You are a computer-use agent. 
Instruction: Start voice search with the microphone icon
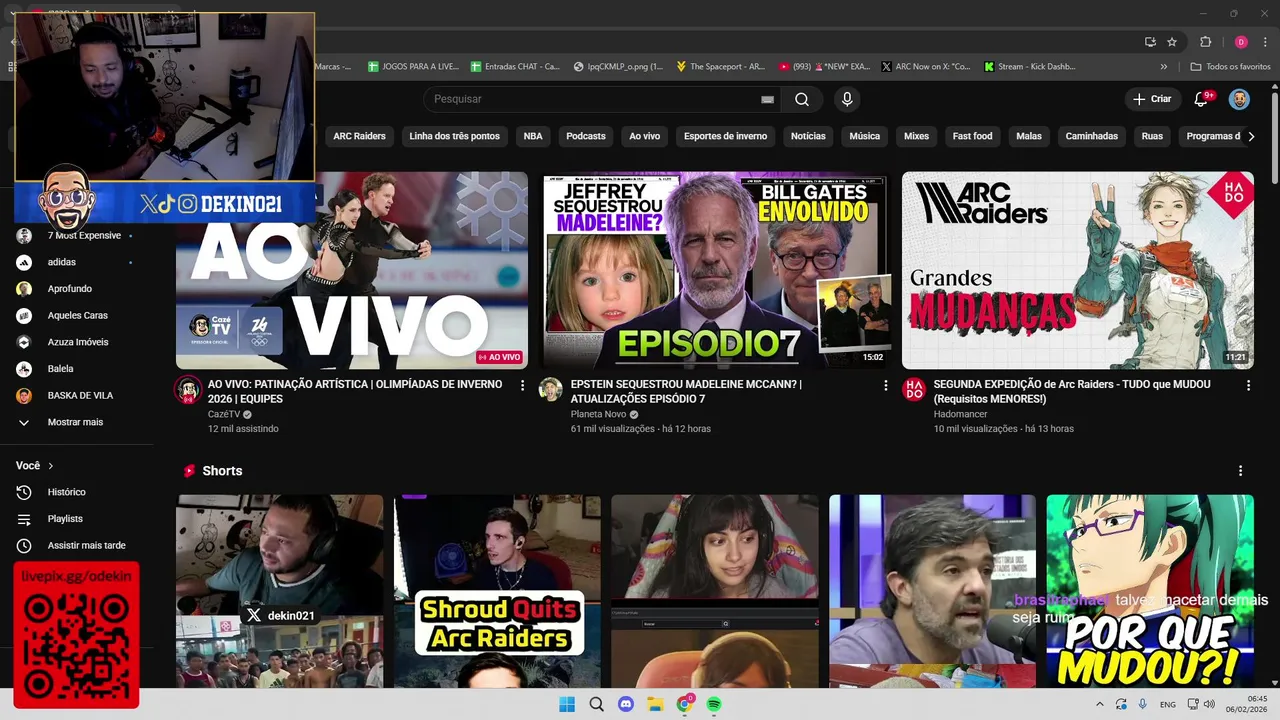tap(847, 99)
